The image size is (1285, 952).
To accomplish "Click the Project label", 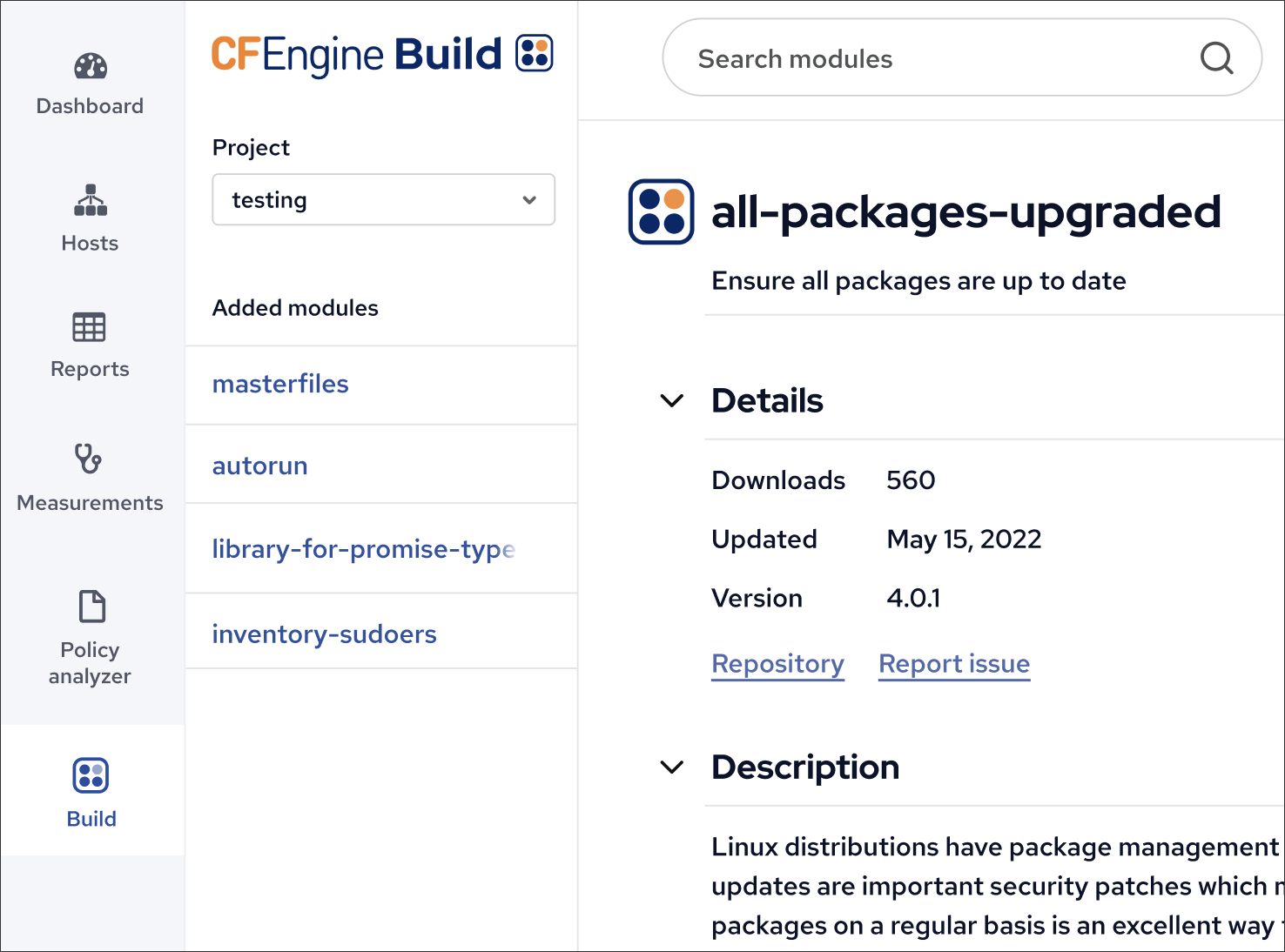I will point(251,148).
